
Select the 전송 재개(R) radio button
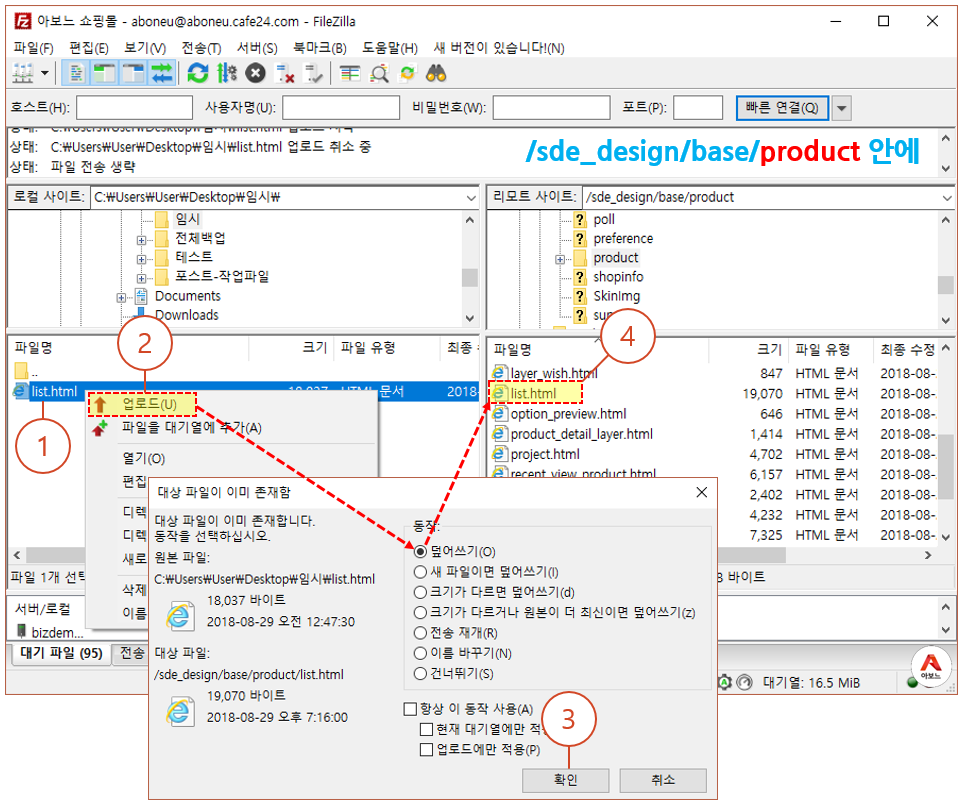[420, 632]
